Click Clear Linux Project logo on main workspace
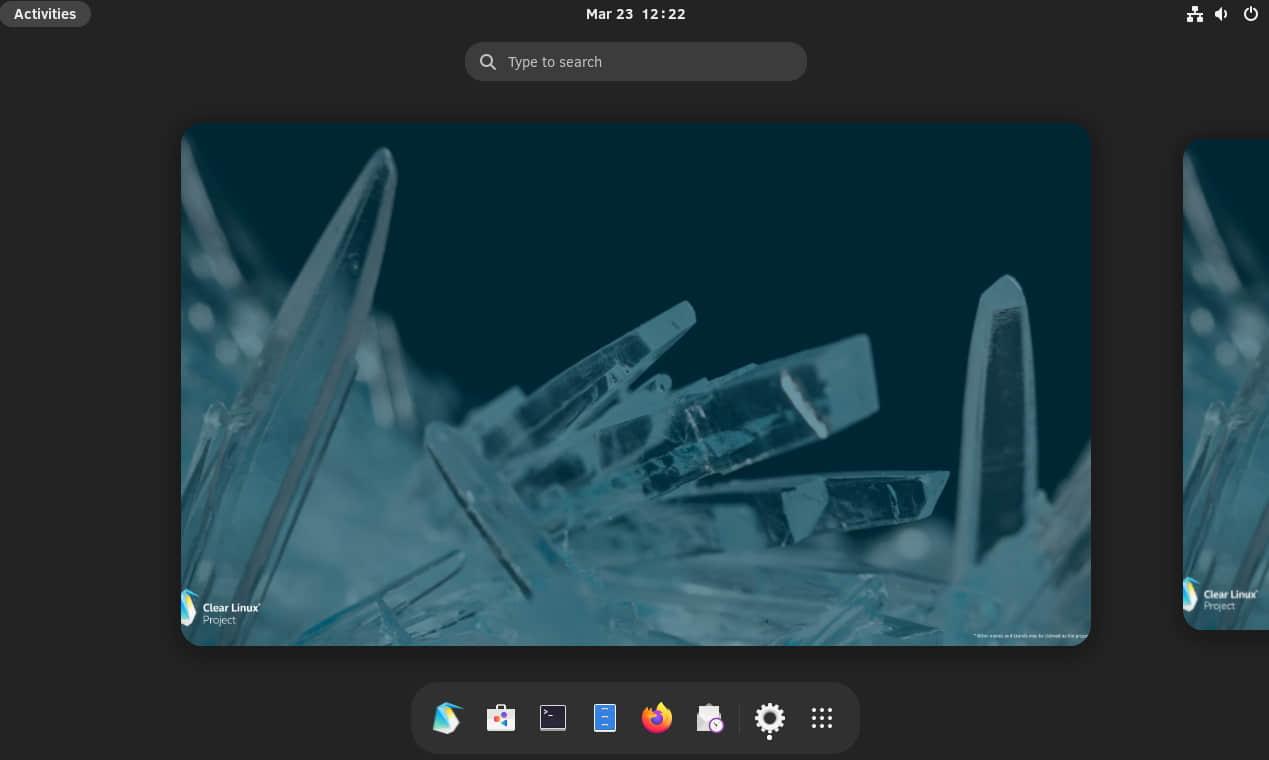The width and height of the screenshot is (1269, 760). click(x=221, y=607)
